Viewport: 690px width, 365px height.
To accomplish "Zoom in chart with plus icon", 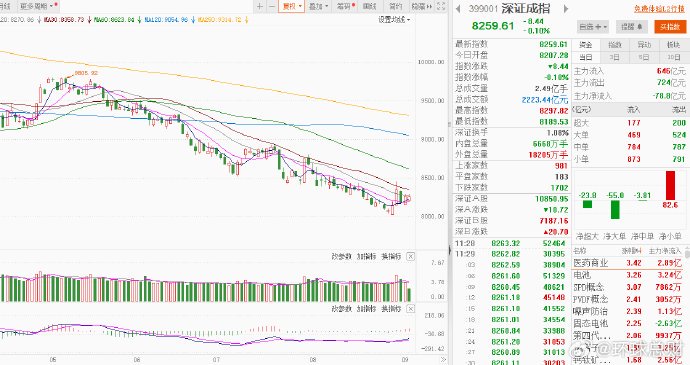I will click(x=260, y=6).
